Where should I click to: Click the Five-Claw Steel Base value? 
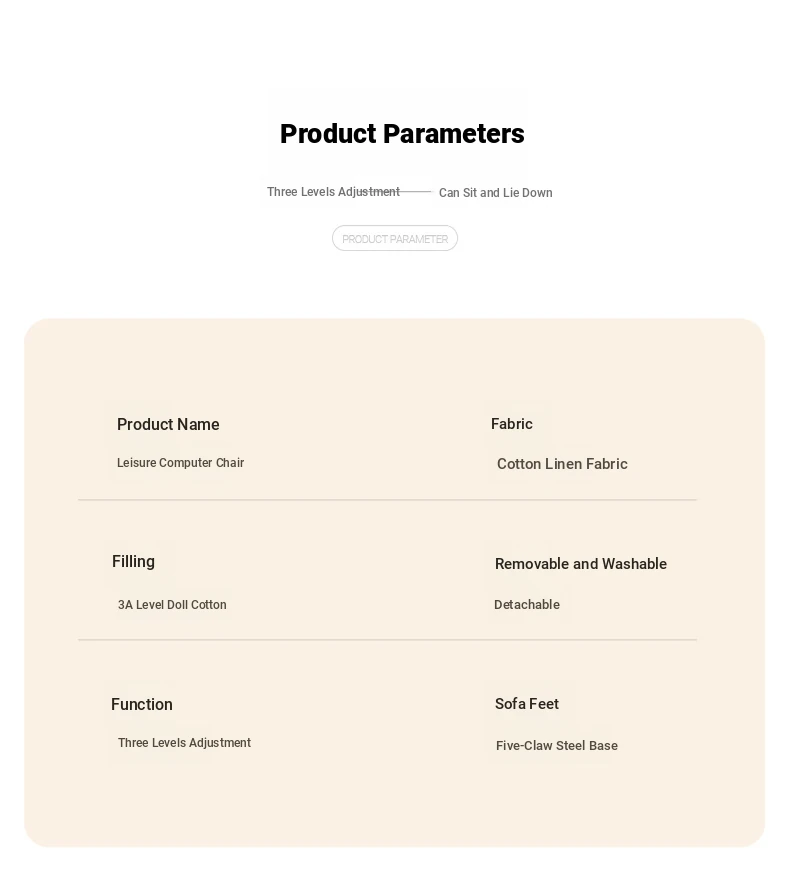[x=557, y=746]
